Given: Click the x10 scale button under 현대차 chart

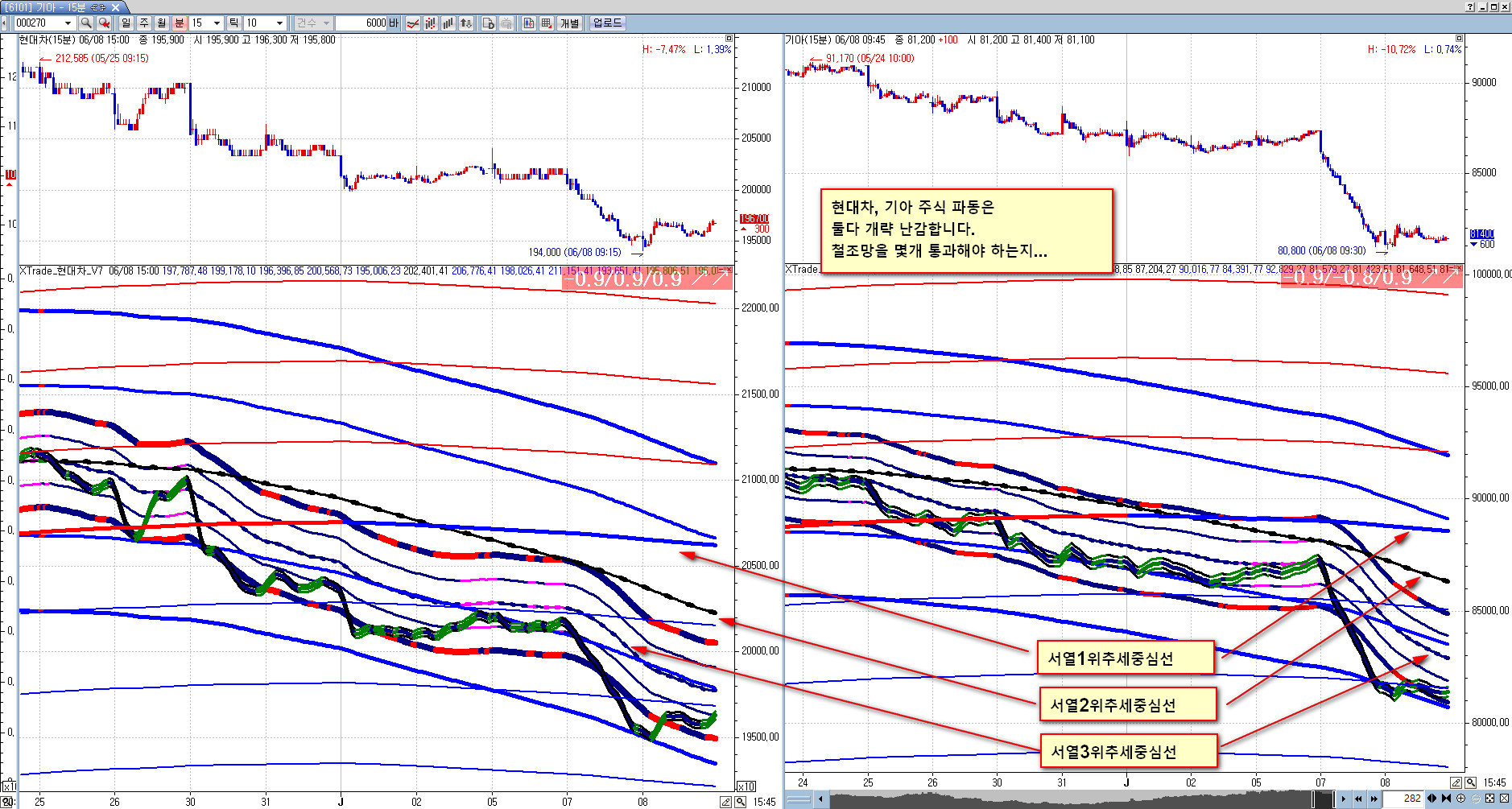Looking at the screenshot, I should 746,786.
